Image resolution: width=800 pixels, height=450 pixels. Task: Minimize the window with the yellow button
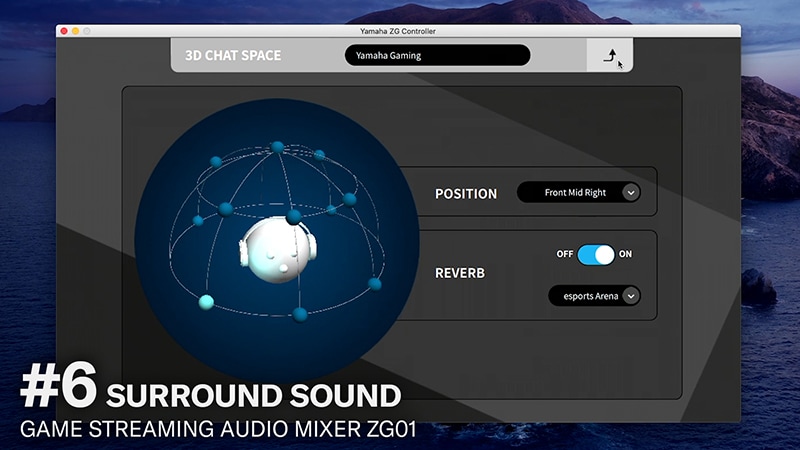point(75,31)
